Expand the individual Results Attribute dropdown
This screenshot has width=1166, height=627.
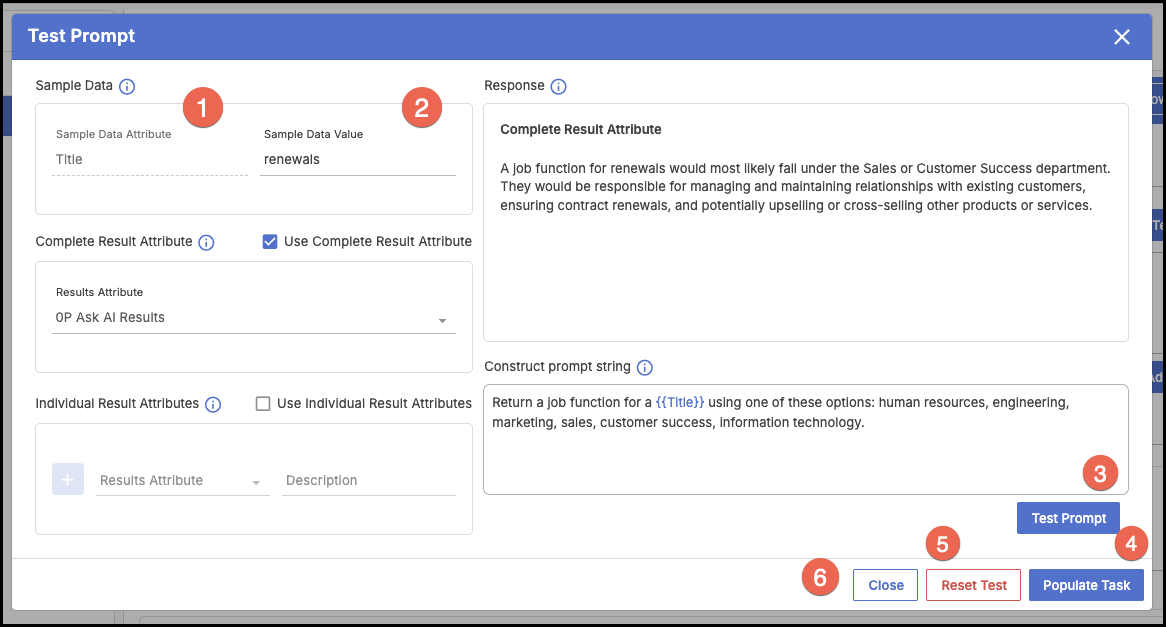pyautogui.click(x=184, y=481)
